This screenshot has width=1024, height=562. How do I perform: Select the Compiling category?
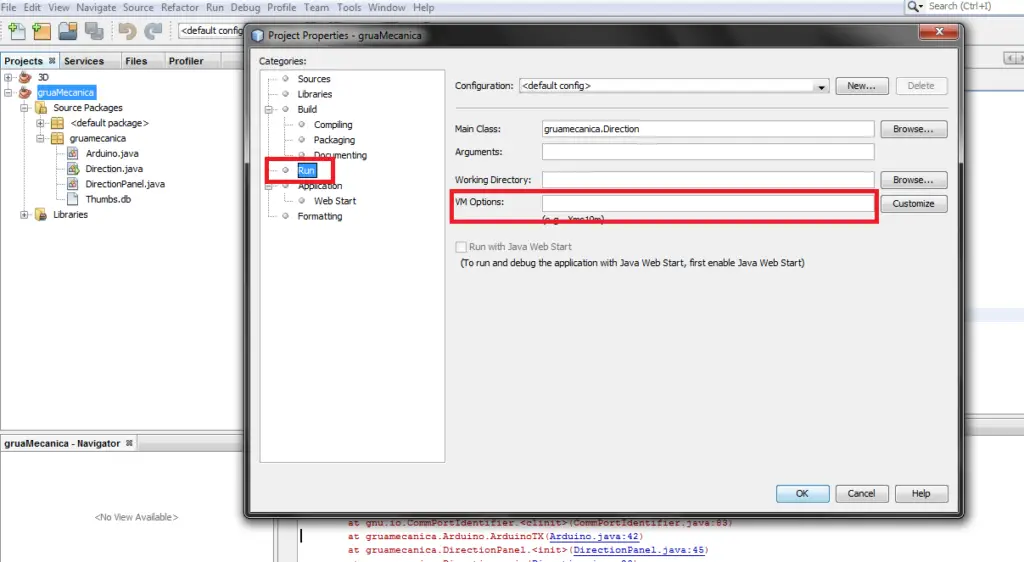[333, 125]
